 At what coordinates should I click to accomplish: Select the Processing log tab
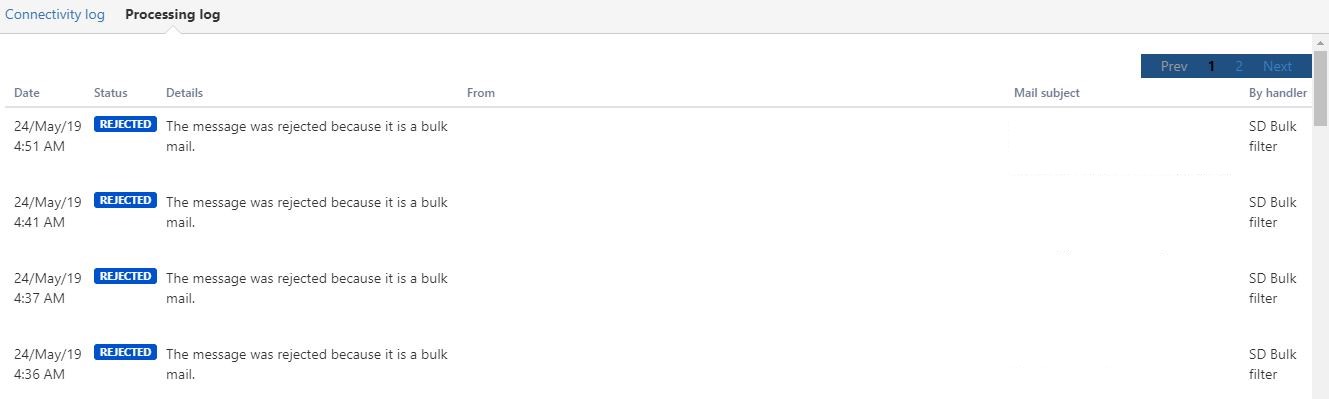tap(173, 15)
